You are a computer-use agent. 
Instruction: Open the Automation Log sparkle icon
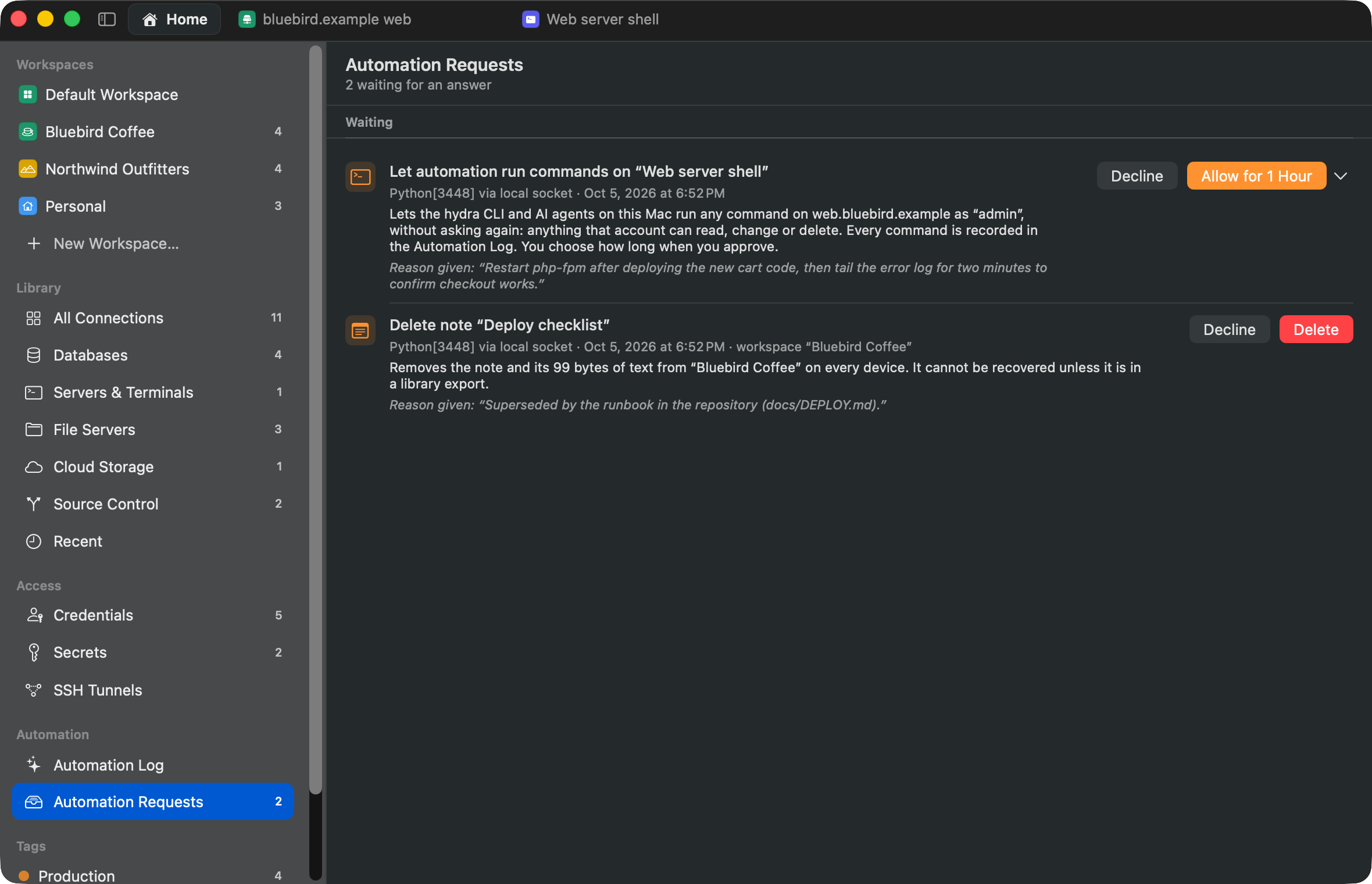[34, 764]
